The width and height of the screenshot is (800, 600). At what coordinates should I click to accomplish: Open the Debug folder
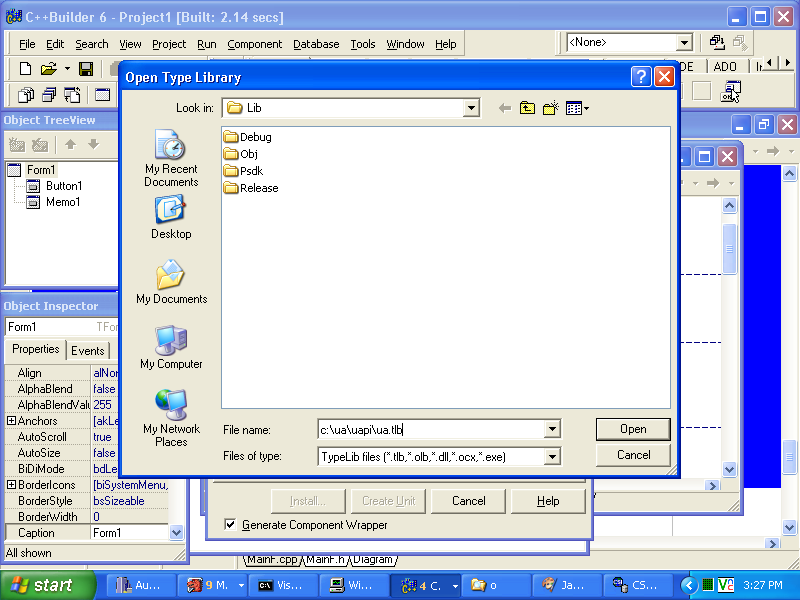248,137
